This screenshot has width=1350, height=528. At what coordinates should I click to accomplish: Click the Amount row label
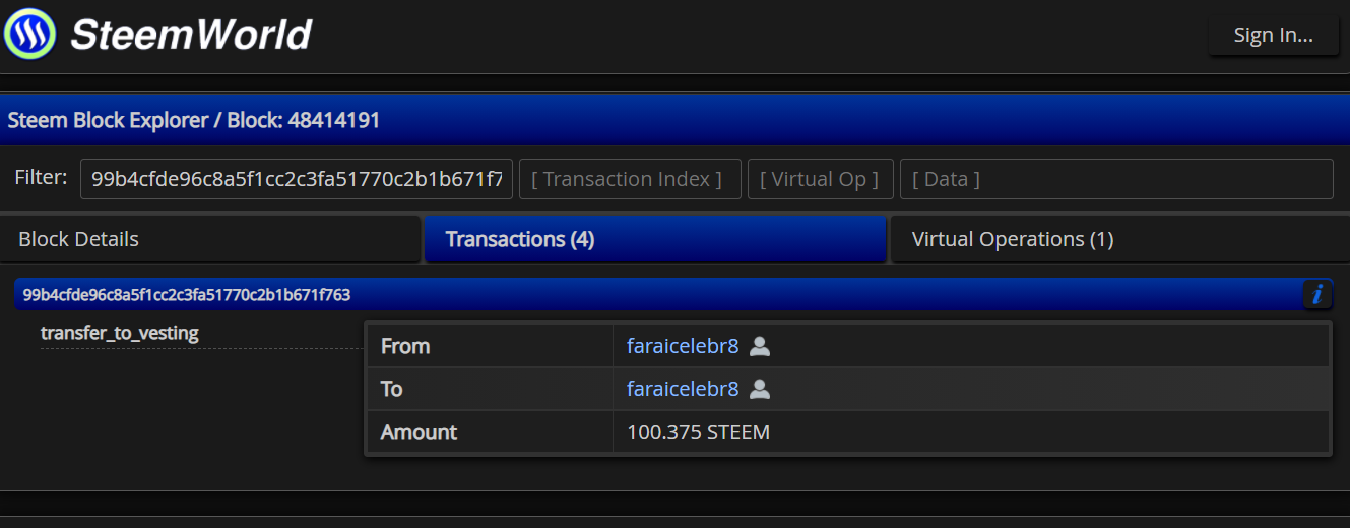pos(419,432)
